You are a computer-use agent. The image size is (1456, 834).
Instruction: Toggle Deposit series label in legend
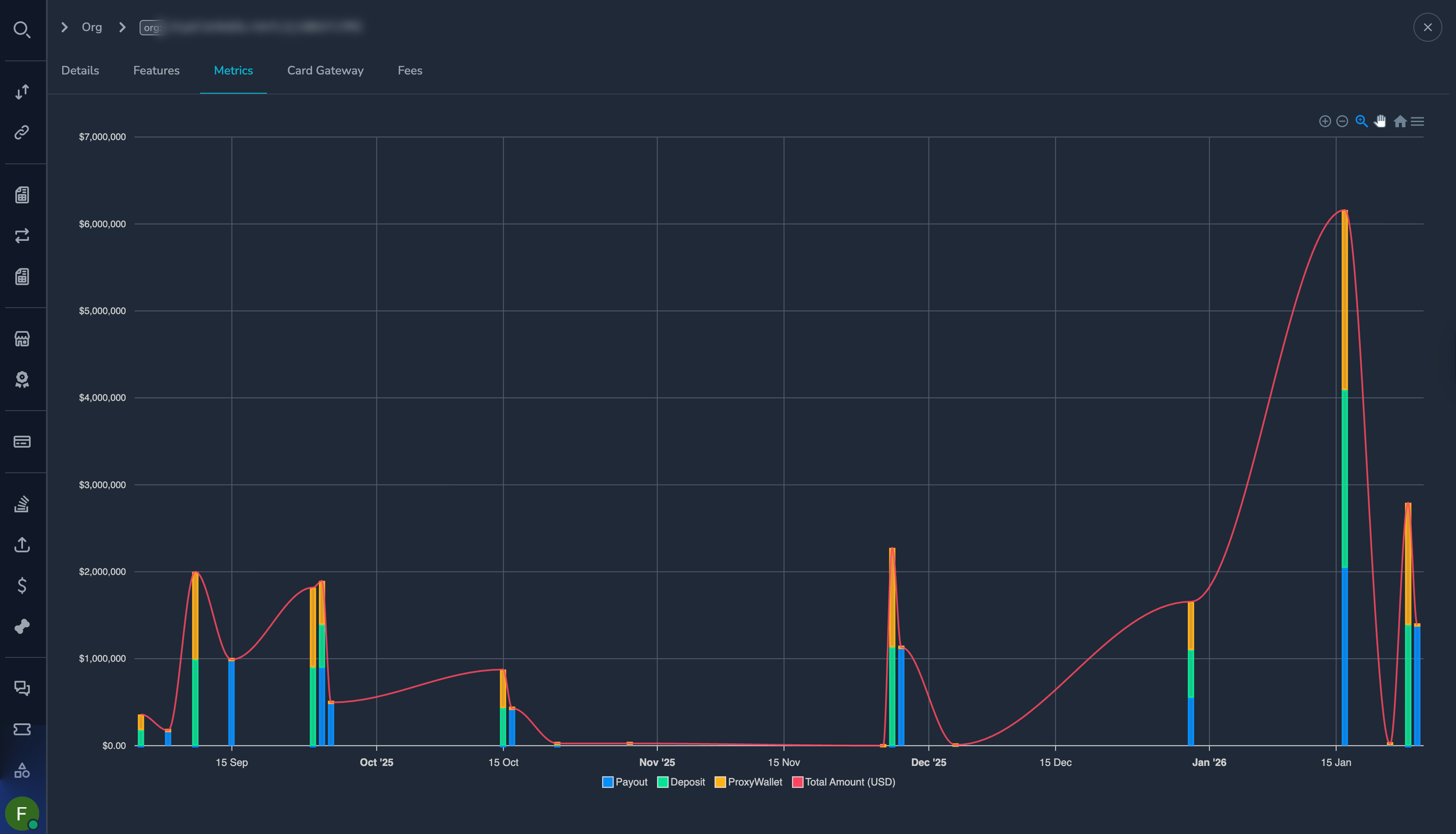[x=688, y=782]
